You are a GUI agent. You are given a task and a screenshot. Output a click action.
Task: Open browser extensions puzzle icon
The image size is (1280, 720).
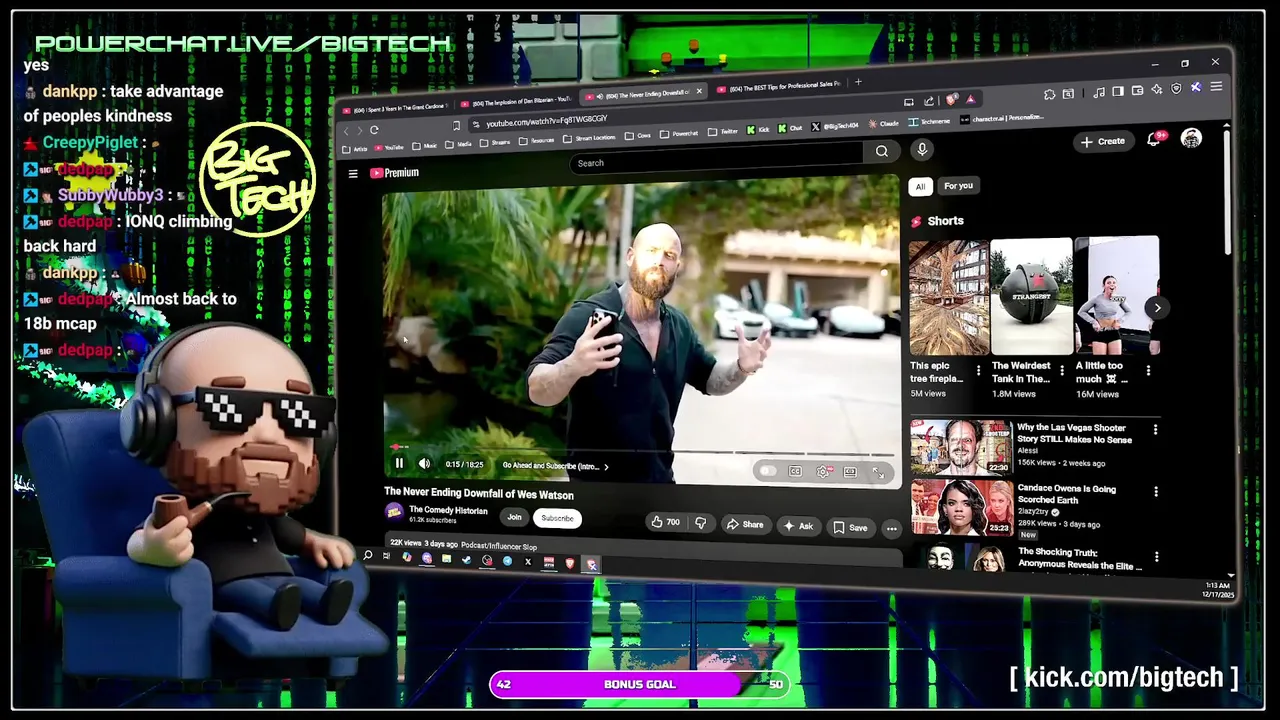[x=1049, y=94]
